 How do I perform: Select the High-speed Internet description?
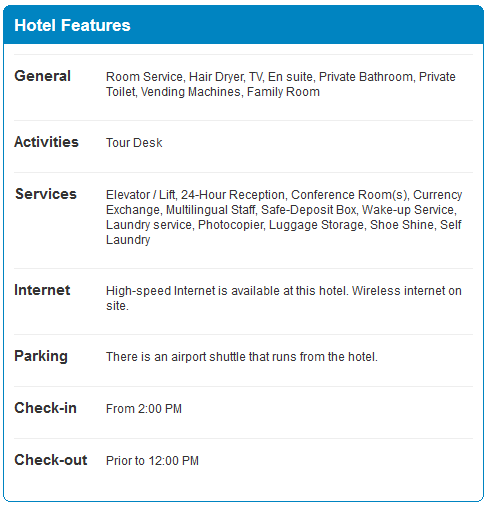point(284,298)
